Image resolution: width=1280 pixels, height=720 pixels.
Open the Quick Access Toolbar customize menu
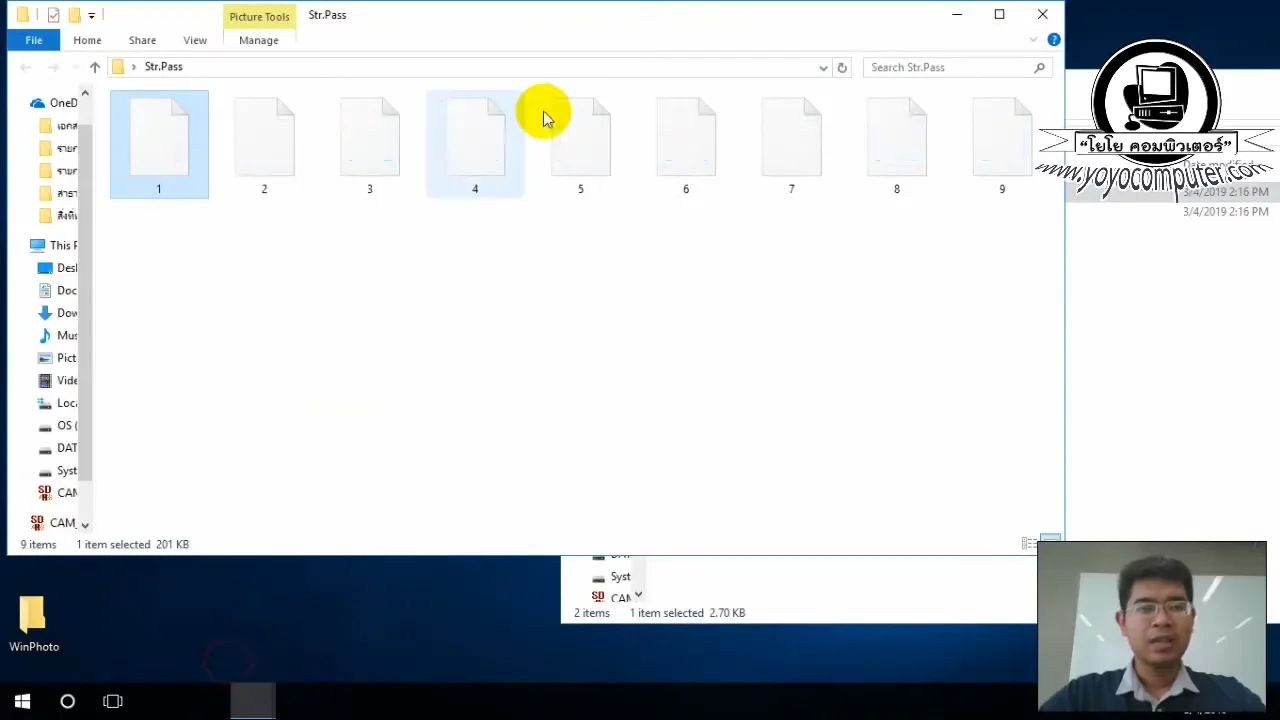pyautogui.click(x=91, y=15)
